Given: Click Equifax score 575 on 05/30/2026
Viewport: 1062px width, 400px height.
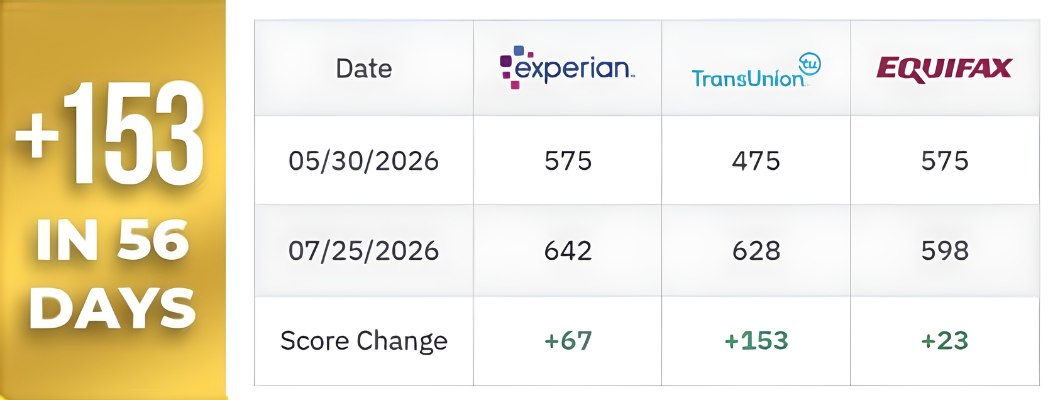Looking at the screenshot, I should (x=944, y=161).
